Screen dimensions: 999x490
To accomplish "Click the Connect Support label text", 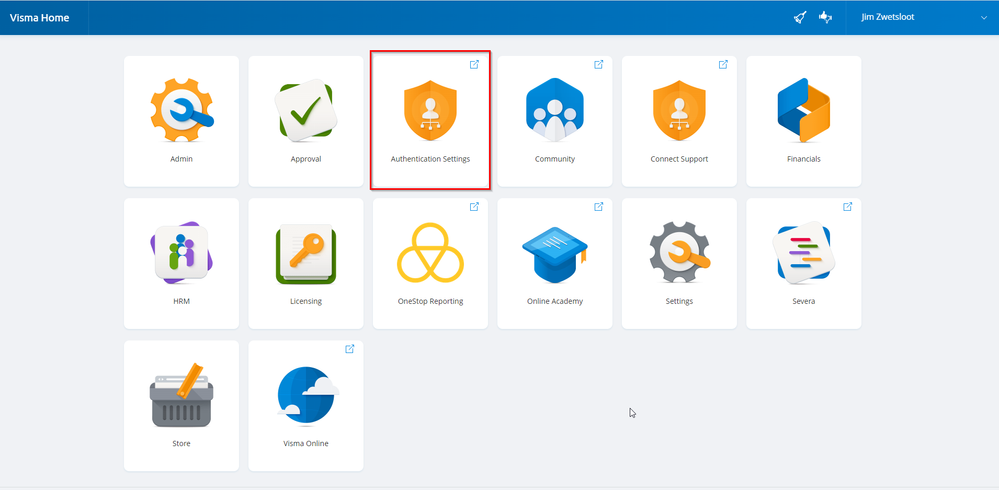I will pyautogui.click(x=679, y=159).
